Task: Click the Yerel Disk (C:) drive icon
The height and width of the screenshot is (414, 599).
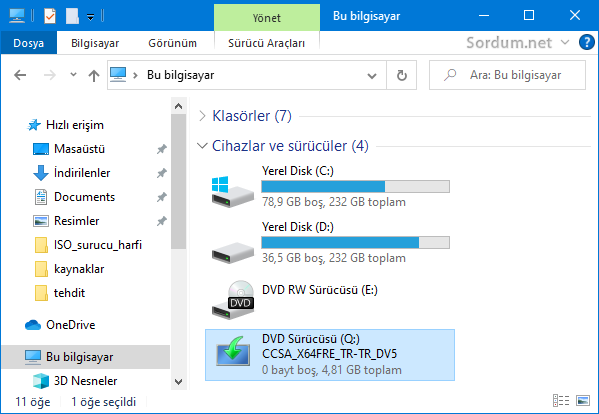Action: 233,192
